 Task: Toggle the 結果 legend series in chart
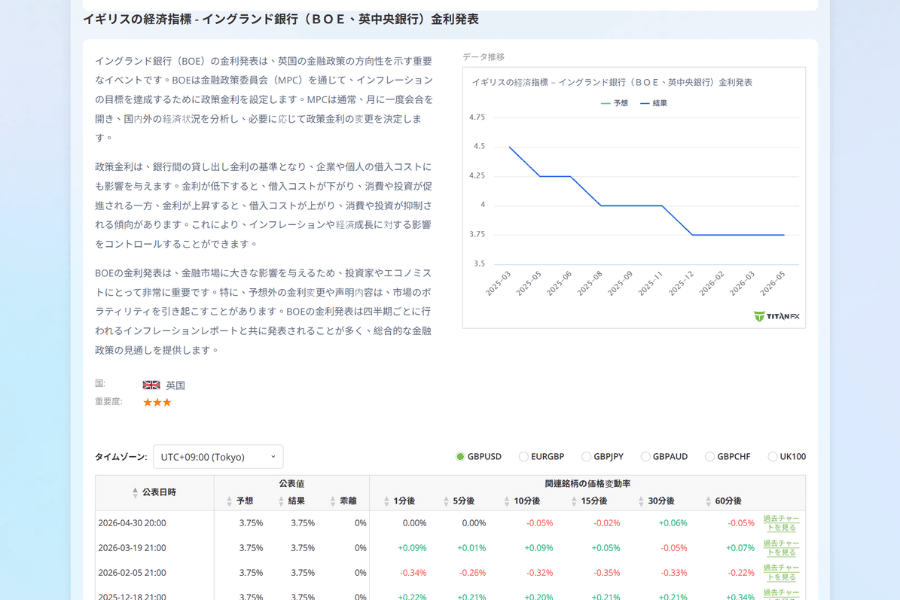pyautogui.click(x=654, y=103)
